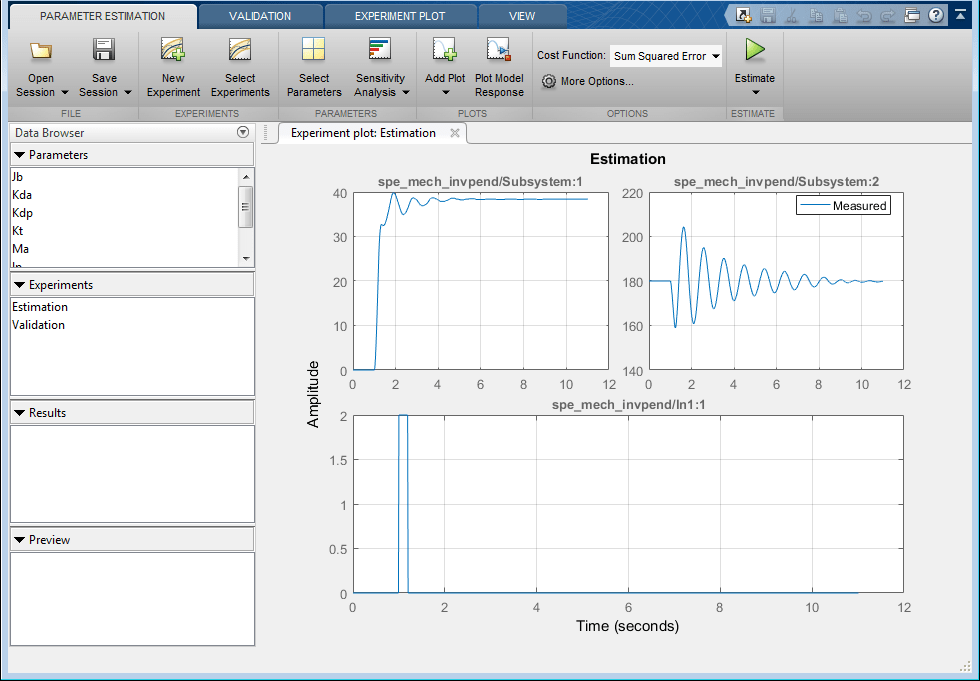Collapse the Parameters panel

click(x=19, y=155)
